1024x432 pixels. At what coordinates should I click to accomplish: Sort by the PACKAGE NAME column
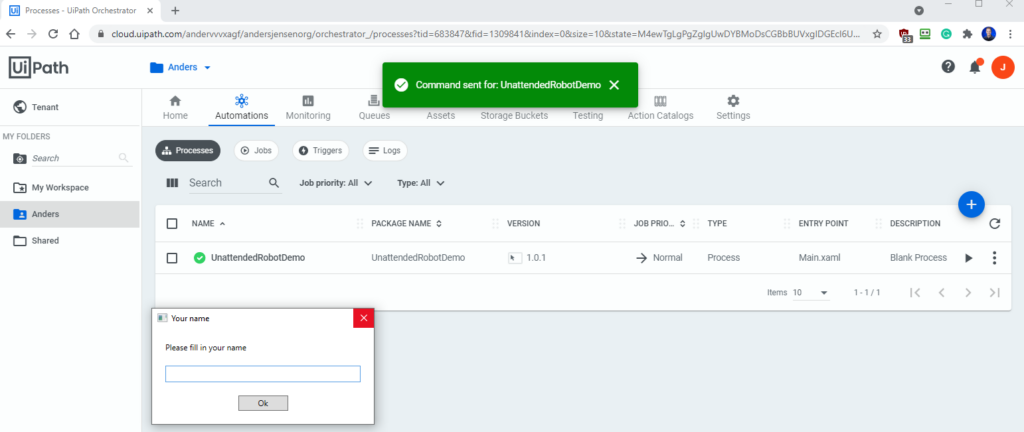point(406,224)
